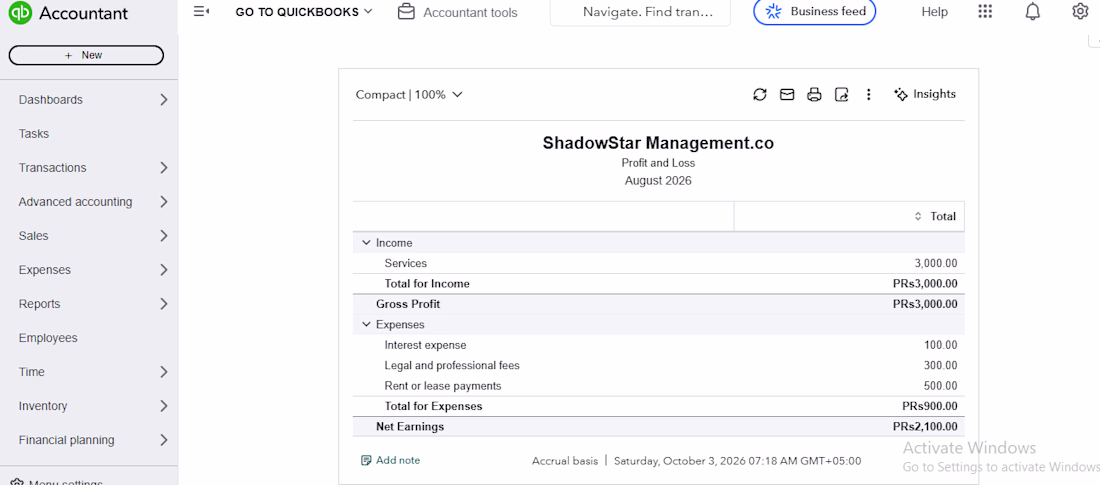Click the Navigate search field
This screenshot has width=1100, height=485.
click(640, 13)
